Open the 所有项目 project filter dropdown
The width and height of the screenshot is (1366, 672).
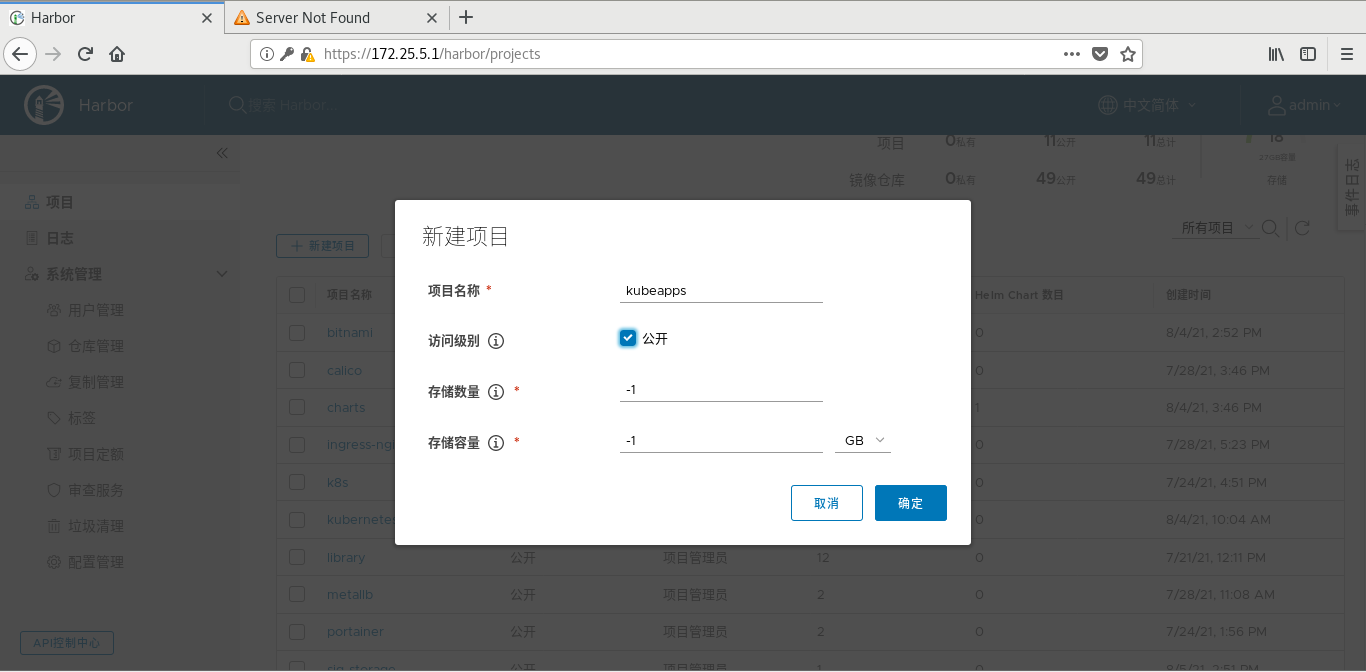pyautogui.click(x=1215, y=228)
